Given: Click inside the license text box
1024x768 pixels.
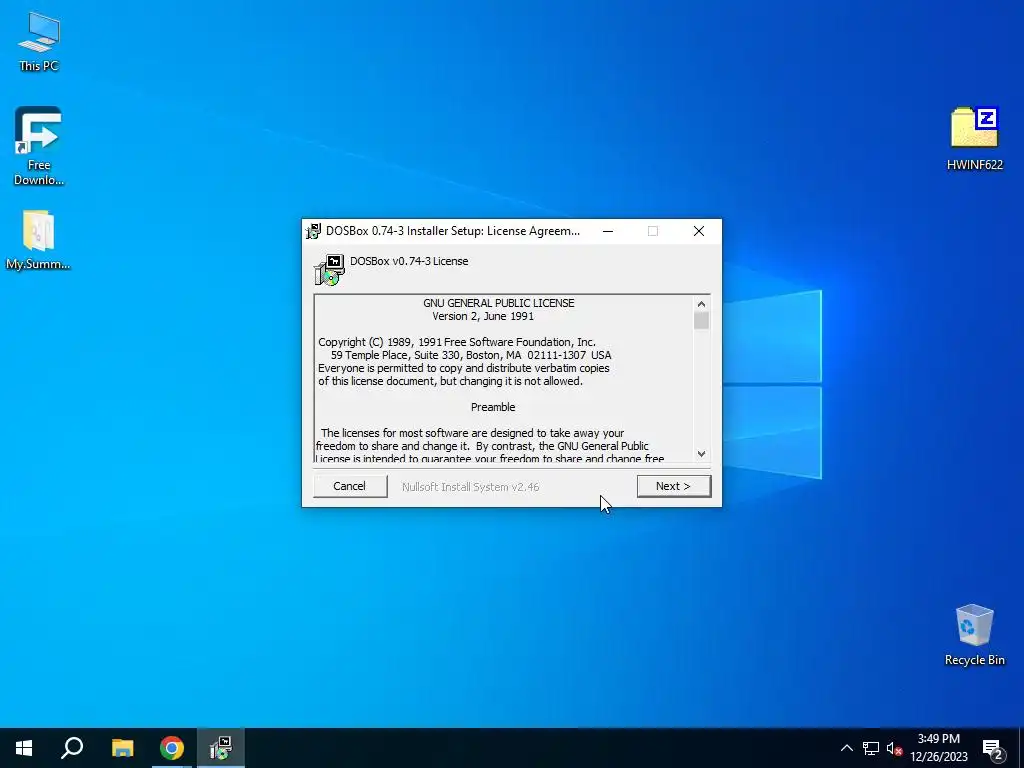Looking at the screenshot, I should (x=504, y=379).
